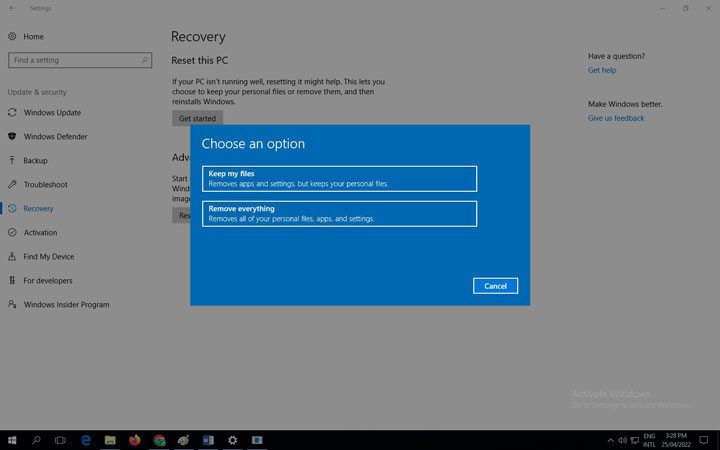Click the Windows Defender shield icon
720x450 pixels.
pyautogui.click(x=12, y=136)
